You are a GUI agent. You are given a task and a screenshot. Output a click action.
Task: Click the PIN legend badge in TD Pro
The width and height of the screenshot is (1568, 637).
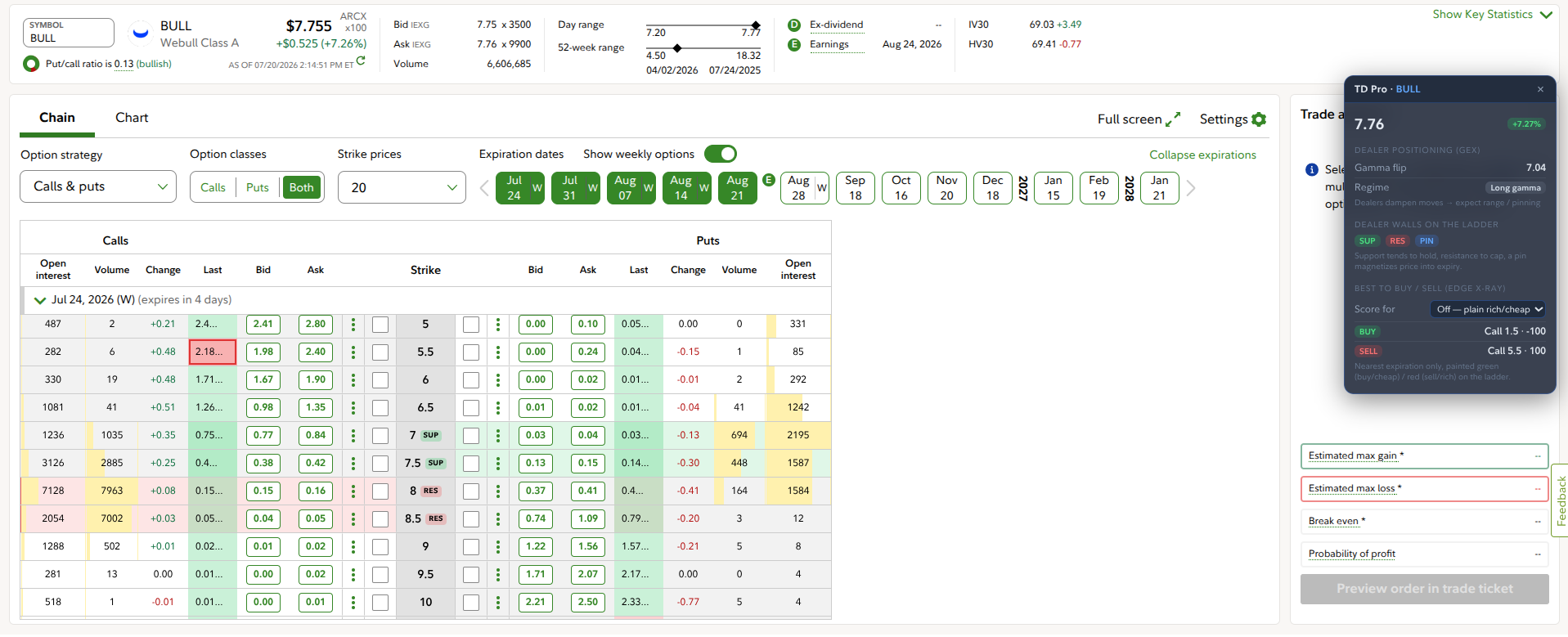coord(1426,241)
